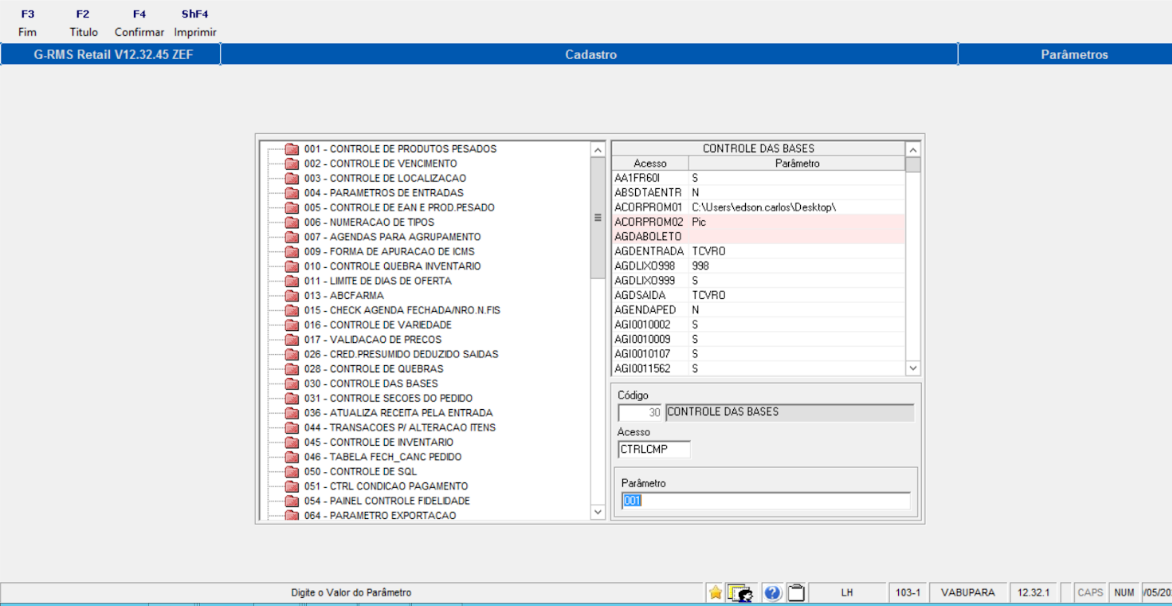Select tree item 031 - CONTROLE SECOES DO PEDIDO

pos(388,398)
